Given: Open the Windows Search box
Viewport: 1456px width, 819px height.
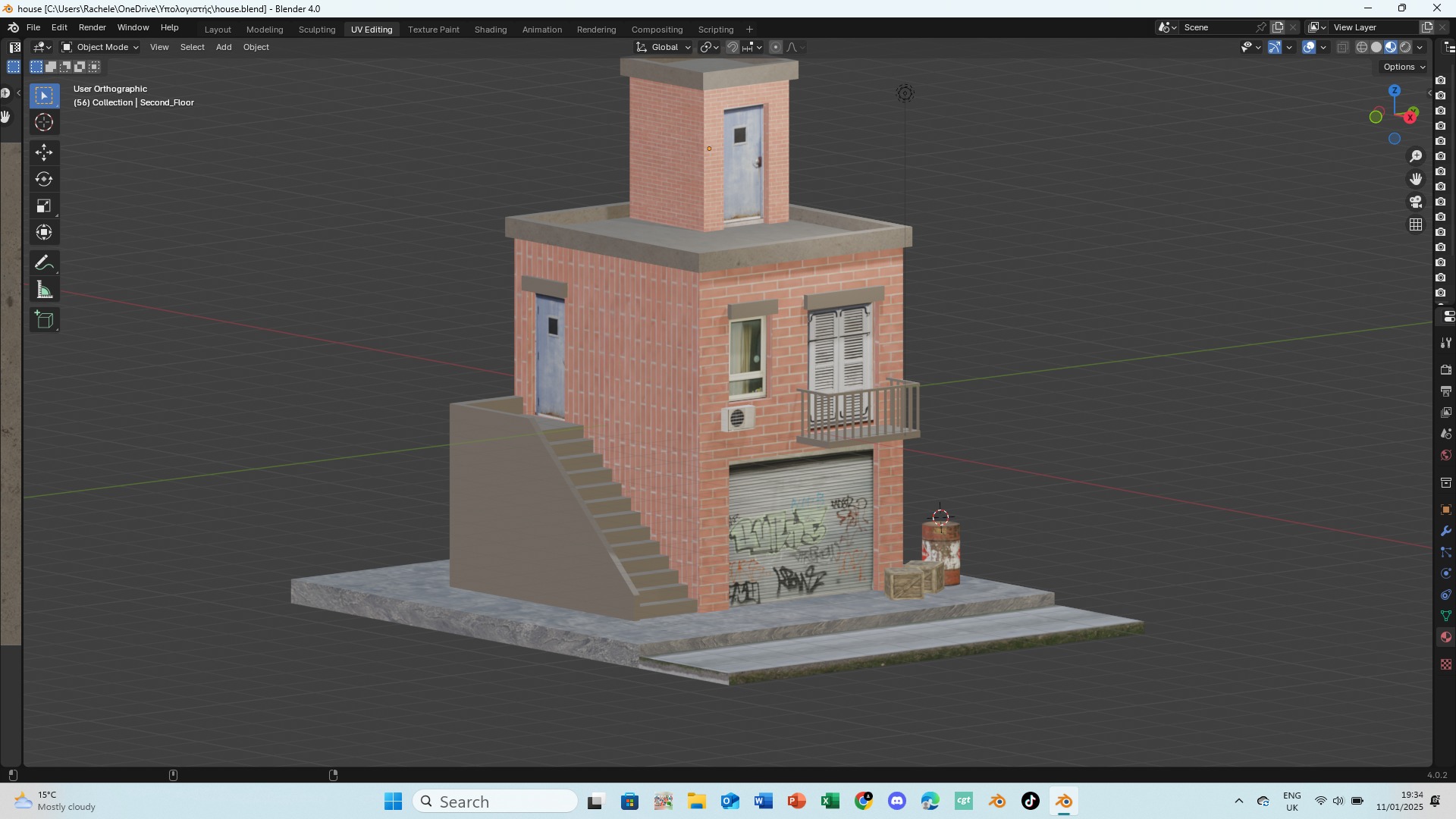Looking at the screenshot, I should coord(495,802).
